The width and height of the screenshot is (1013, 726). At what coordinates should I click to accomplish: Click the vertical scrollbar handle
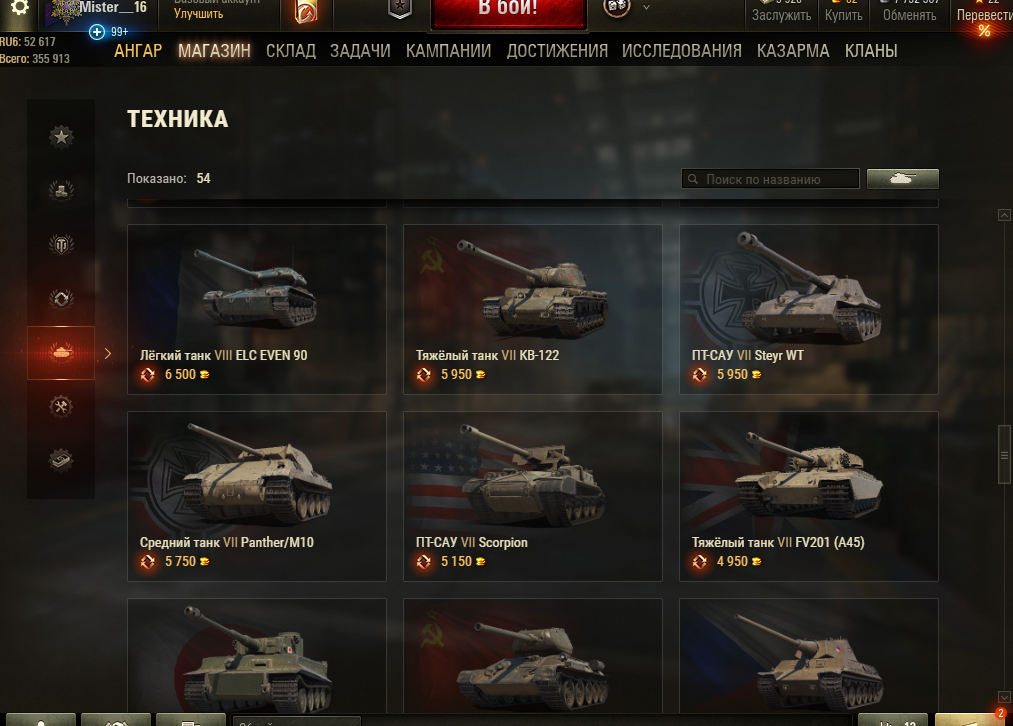coord(1004,454)
